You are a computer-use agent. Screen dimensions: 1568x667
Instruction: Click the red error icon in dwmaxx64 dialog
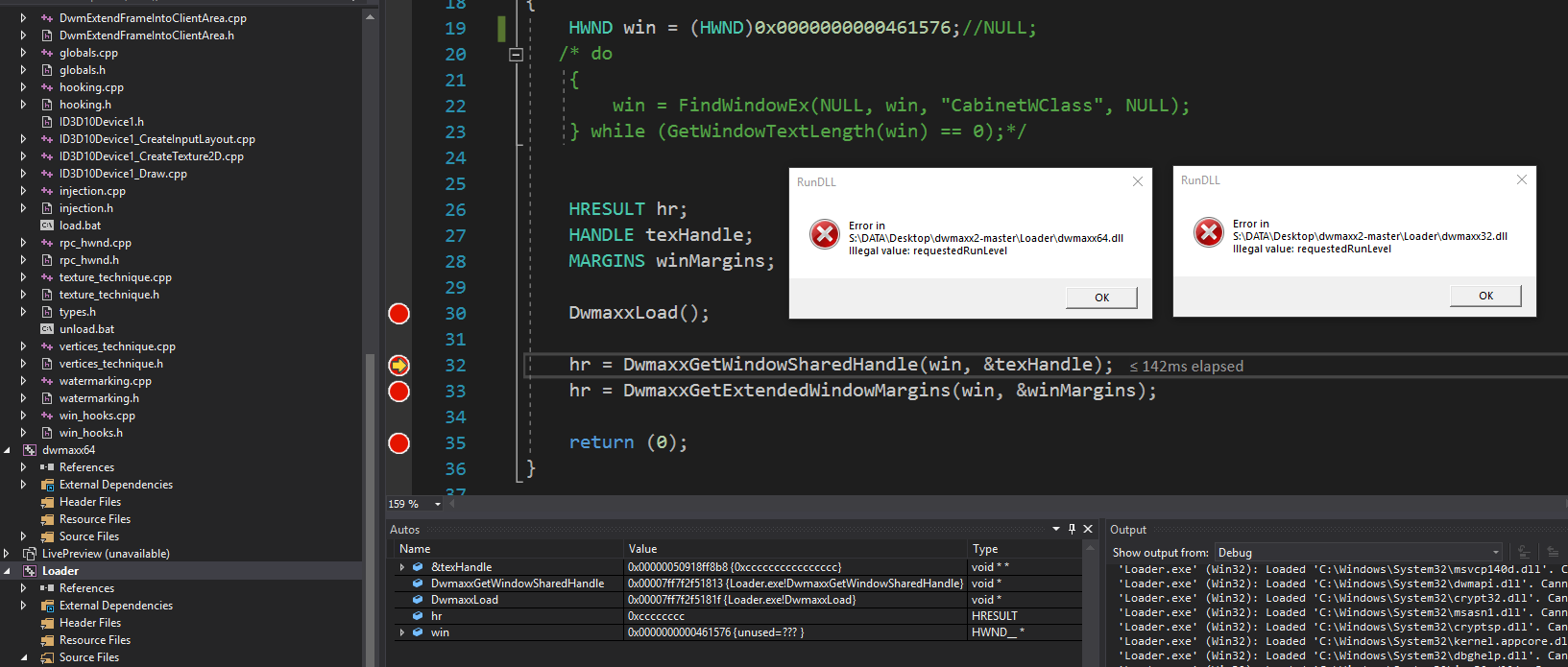coord(825,234)
